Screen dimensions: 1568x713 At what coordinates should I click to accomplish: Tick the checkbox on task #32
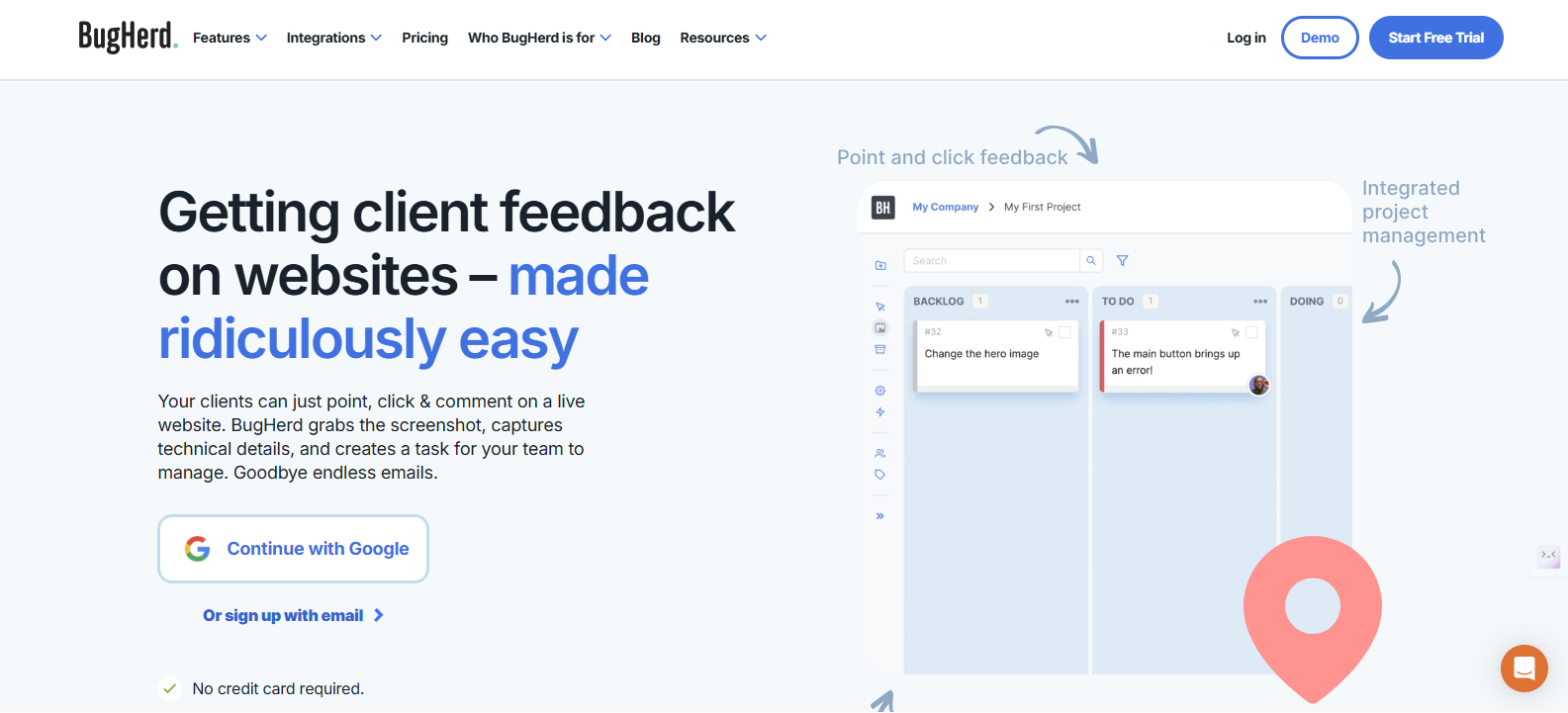(1064, 332)
